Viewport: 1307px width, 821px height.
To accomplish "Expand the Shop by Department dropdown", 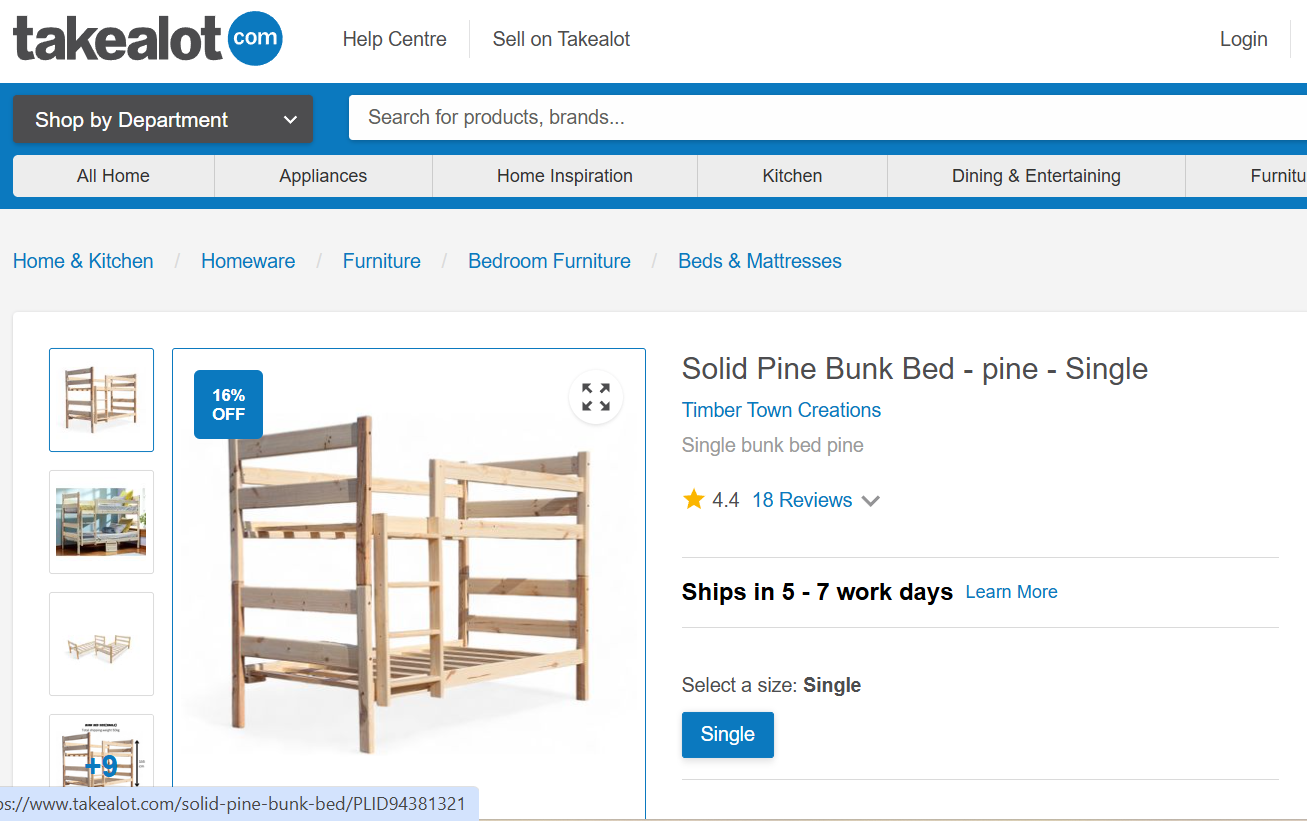I will coord(162,119).
